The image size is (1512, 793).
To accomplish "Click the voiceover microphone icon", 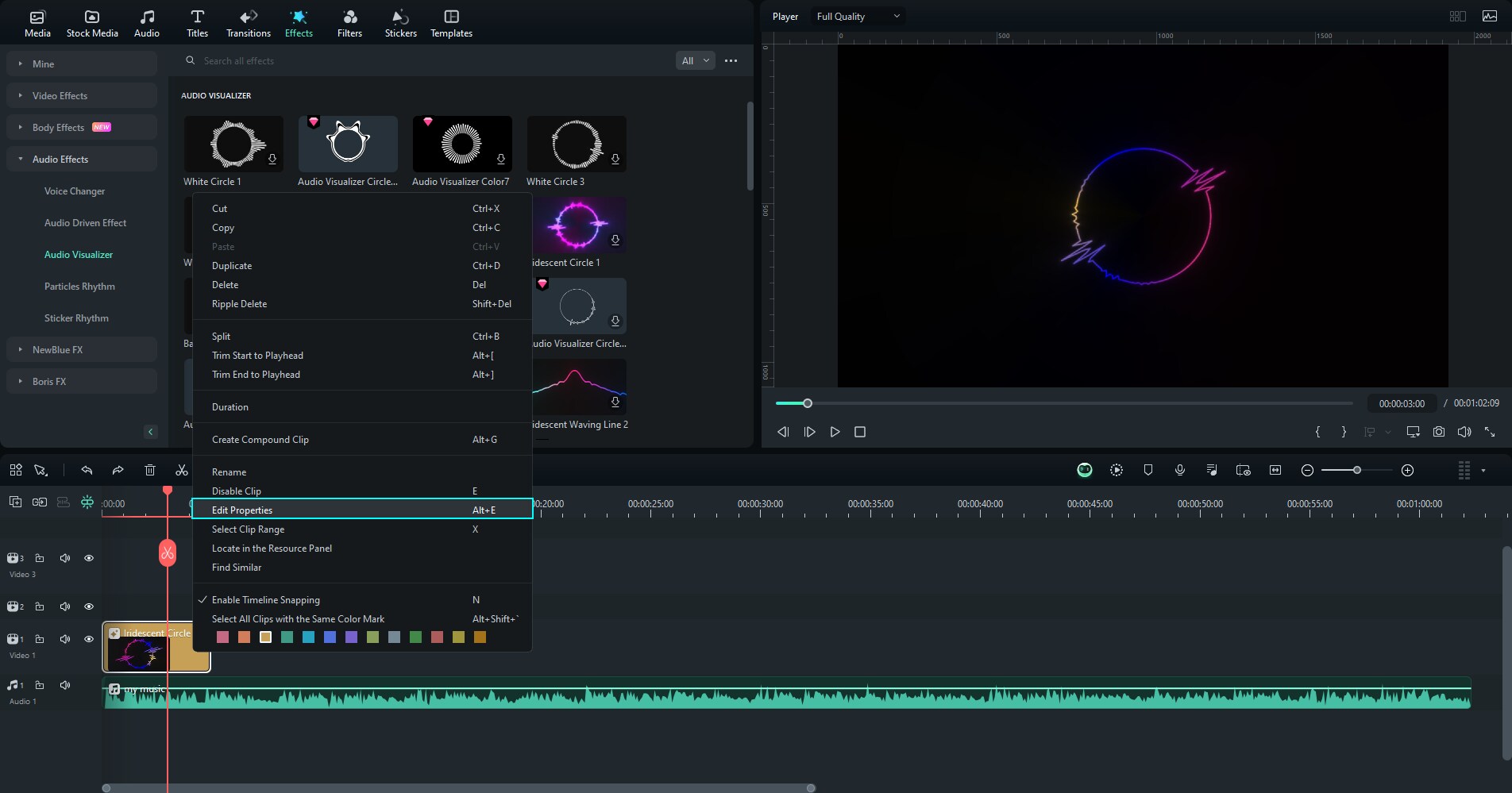I will (1180, 471).
